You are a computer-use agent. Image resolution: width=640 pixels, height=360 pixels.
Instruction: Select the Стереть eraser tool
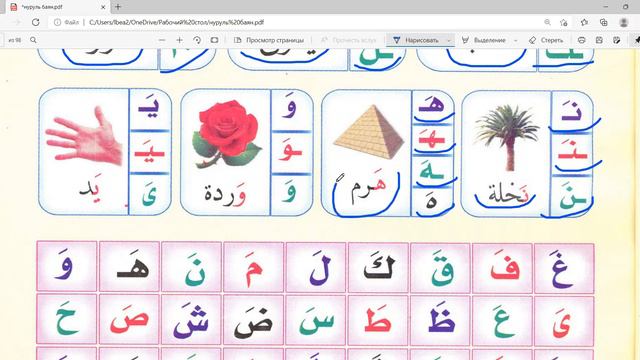[546, 40]
